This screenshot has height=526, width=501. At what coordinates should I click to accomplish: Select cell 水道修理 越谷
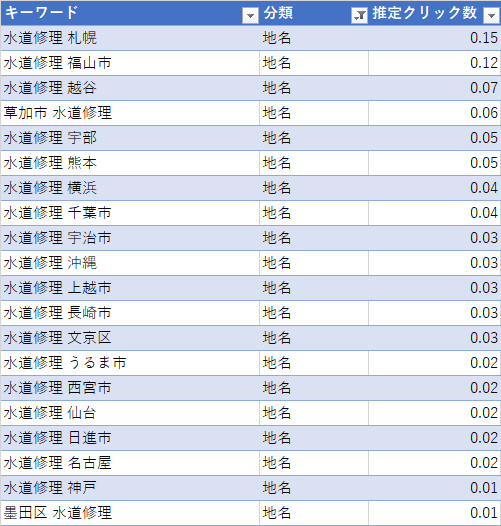[x=130, y=88]
